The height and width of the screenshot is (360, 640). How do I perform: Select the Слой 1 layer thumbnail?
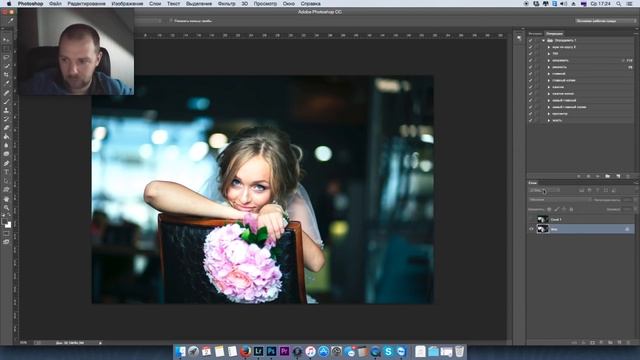[x=542, y=220]
